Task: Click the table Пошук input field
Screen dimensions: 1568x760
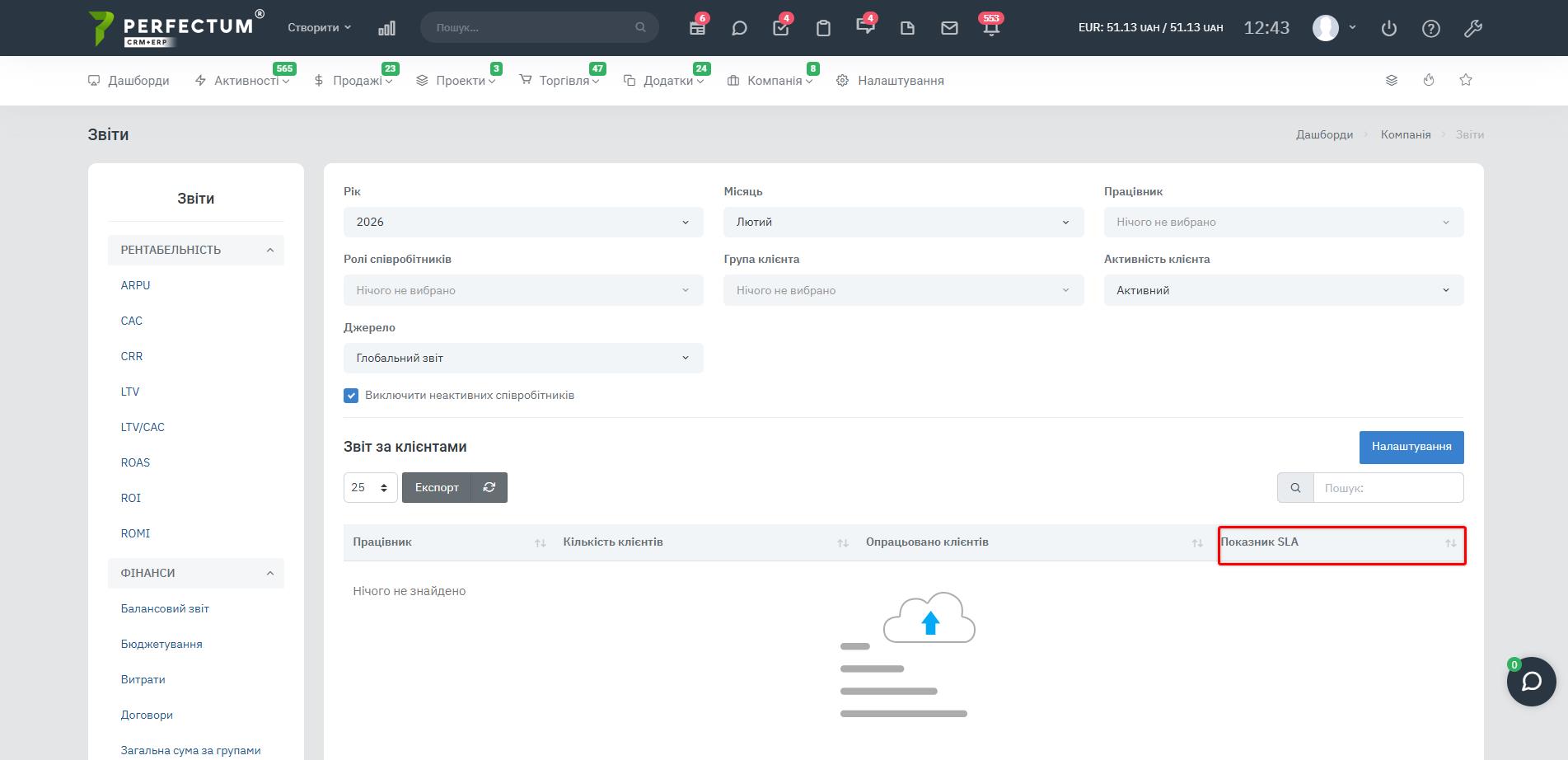Action: (x=1388, y=488)
